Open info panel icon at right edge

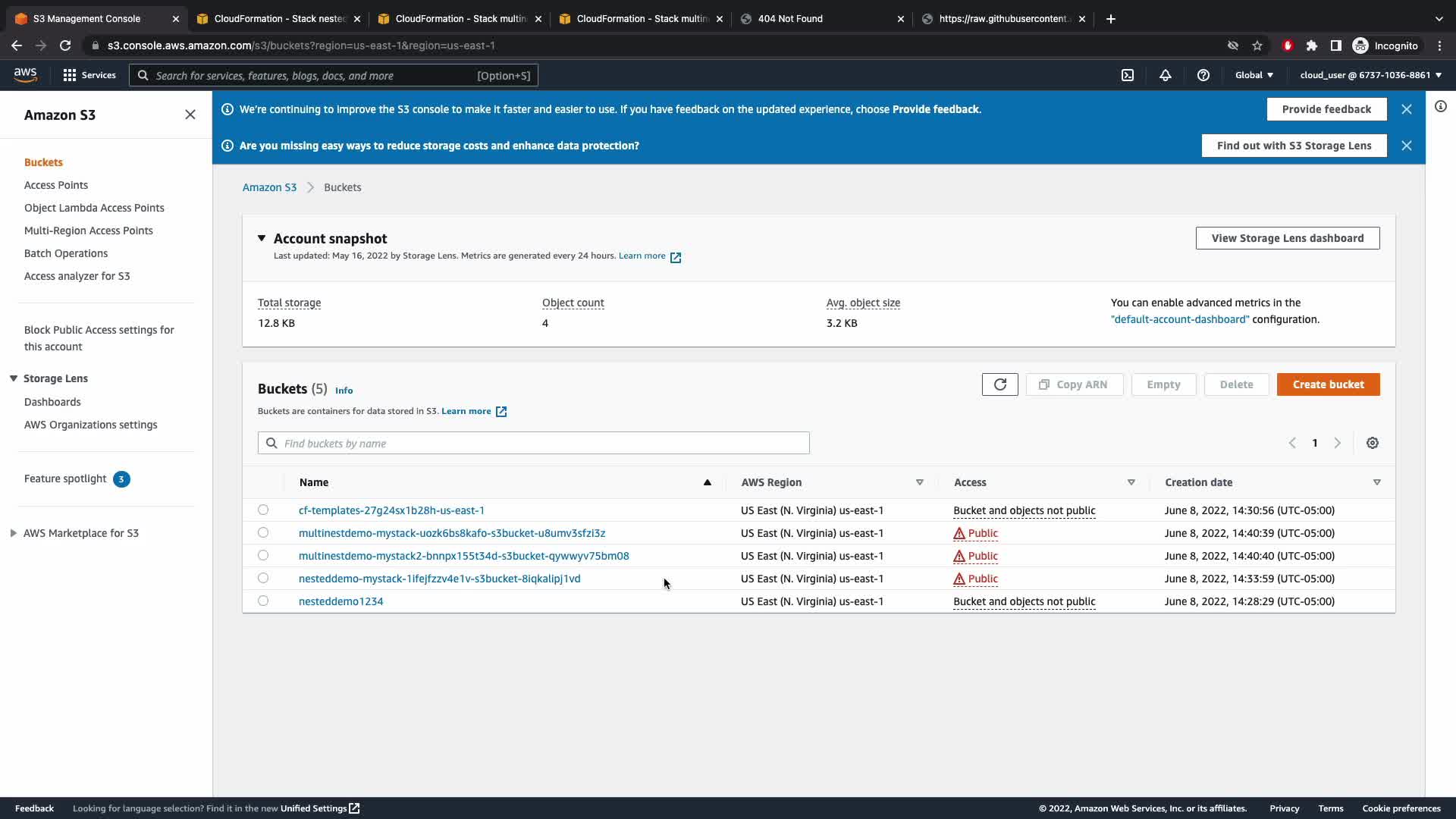pos(1441,107)
